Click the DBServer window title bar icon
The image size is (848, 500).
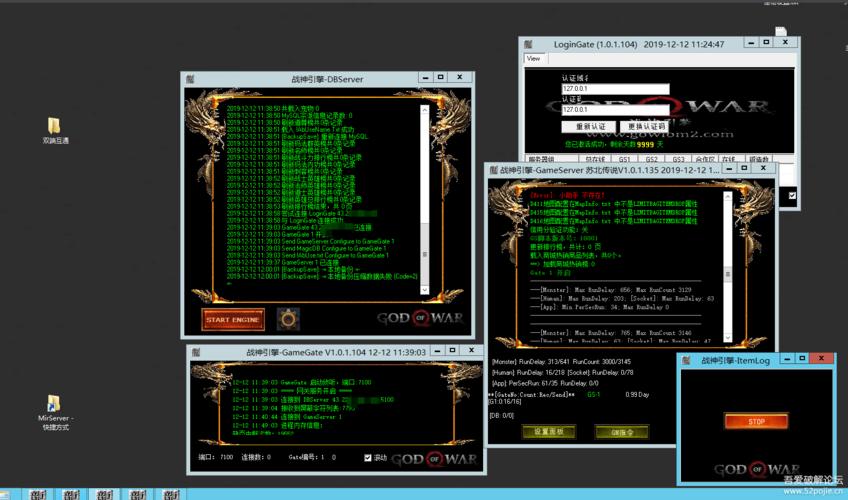point(190,79)
